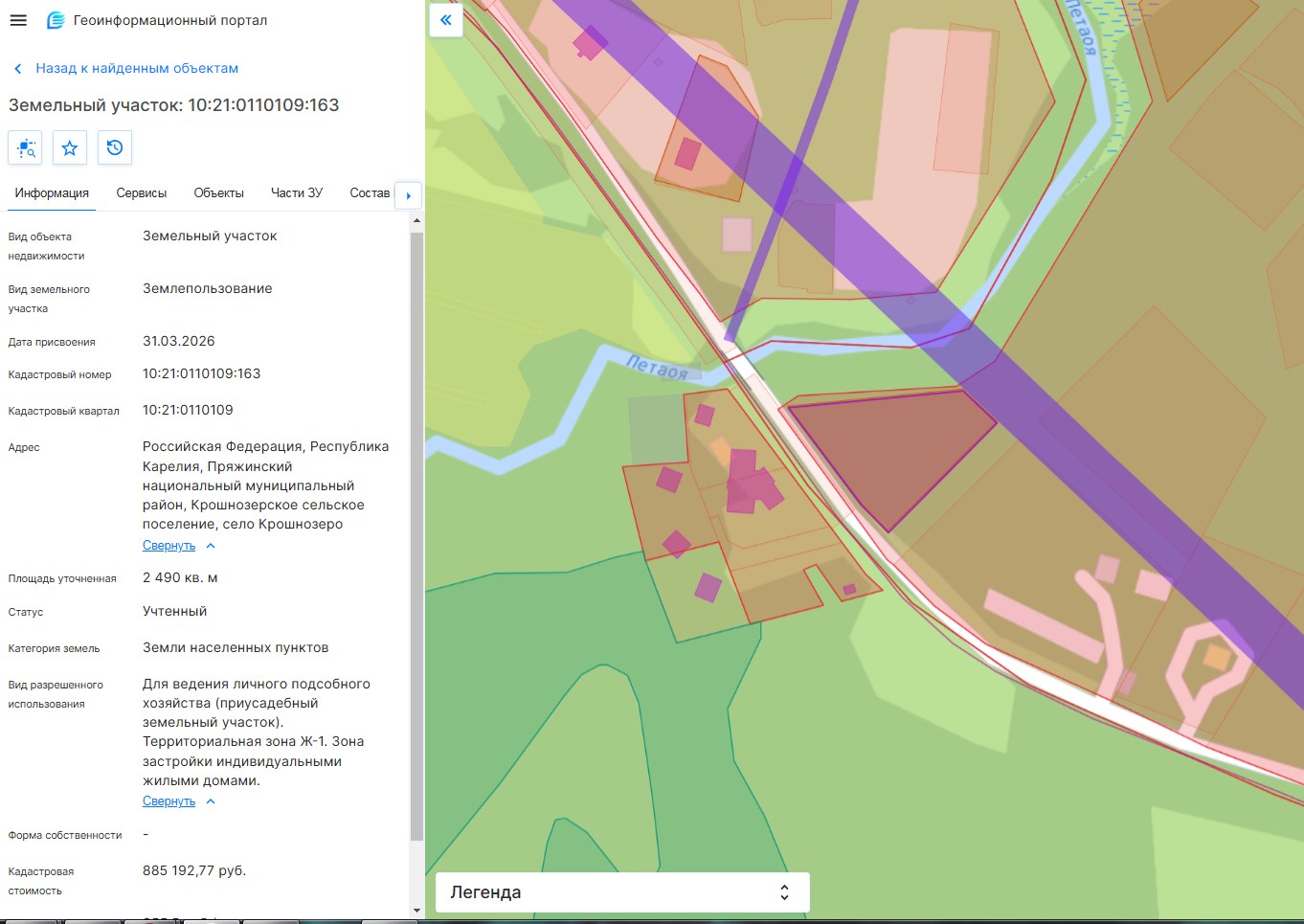
Task: Open the hamburger main menu
Action: (x=18, y=20)
